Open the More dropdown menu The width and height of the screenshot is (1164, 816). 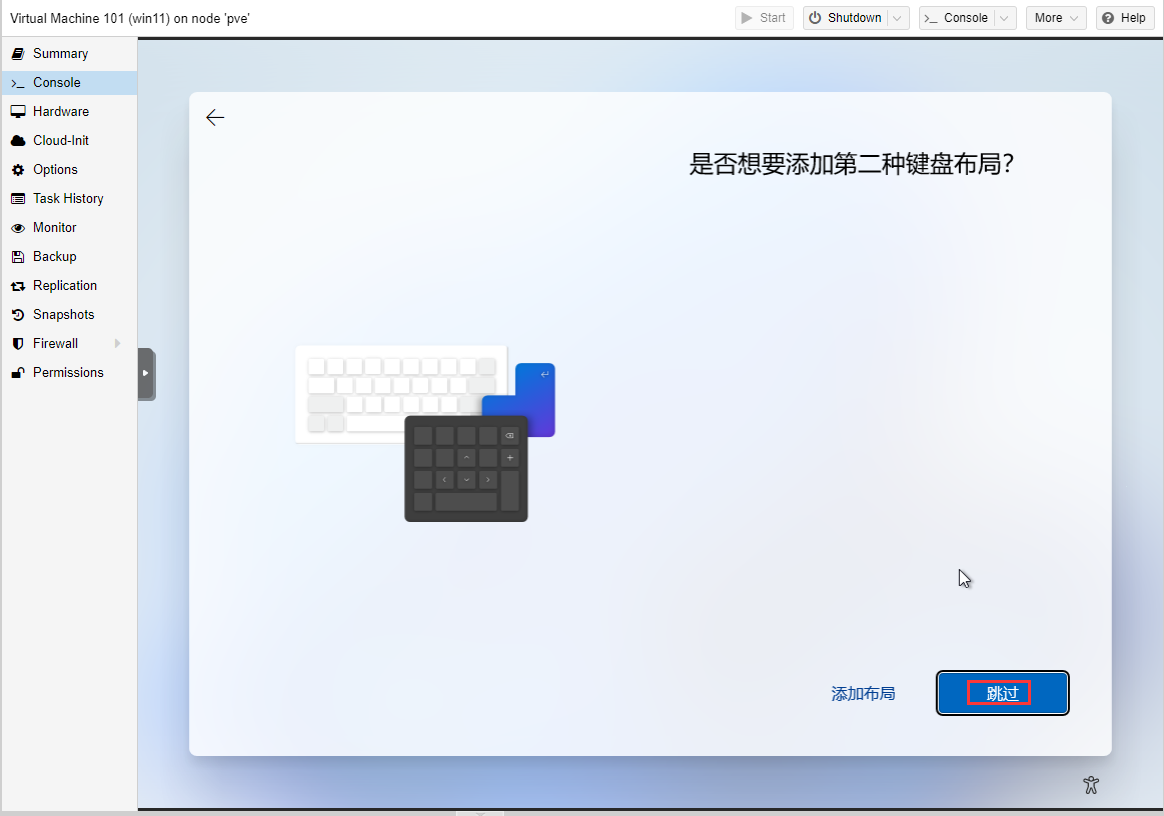1056,18
